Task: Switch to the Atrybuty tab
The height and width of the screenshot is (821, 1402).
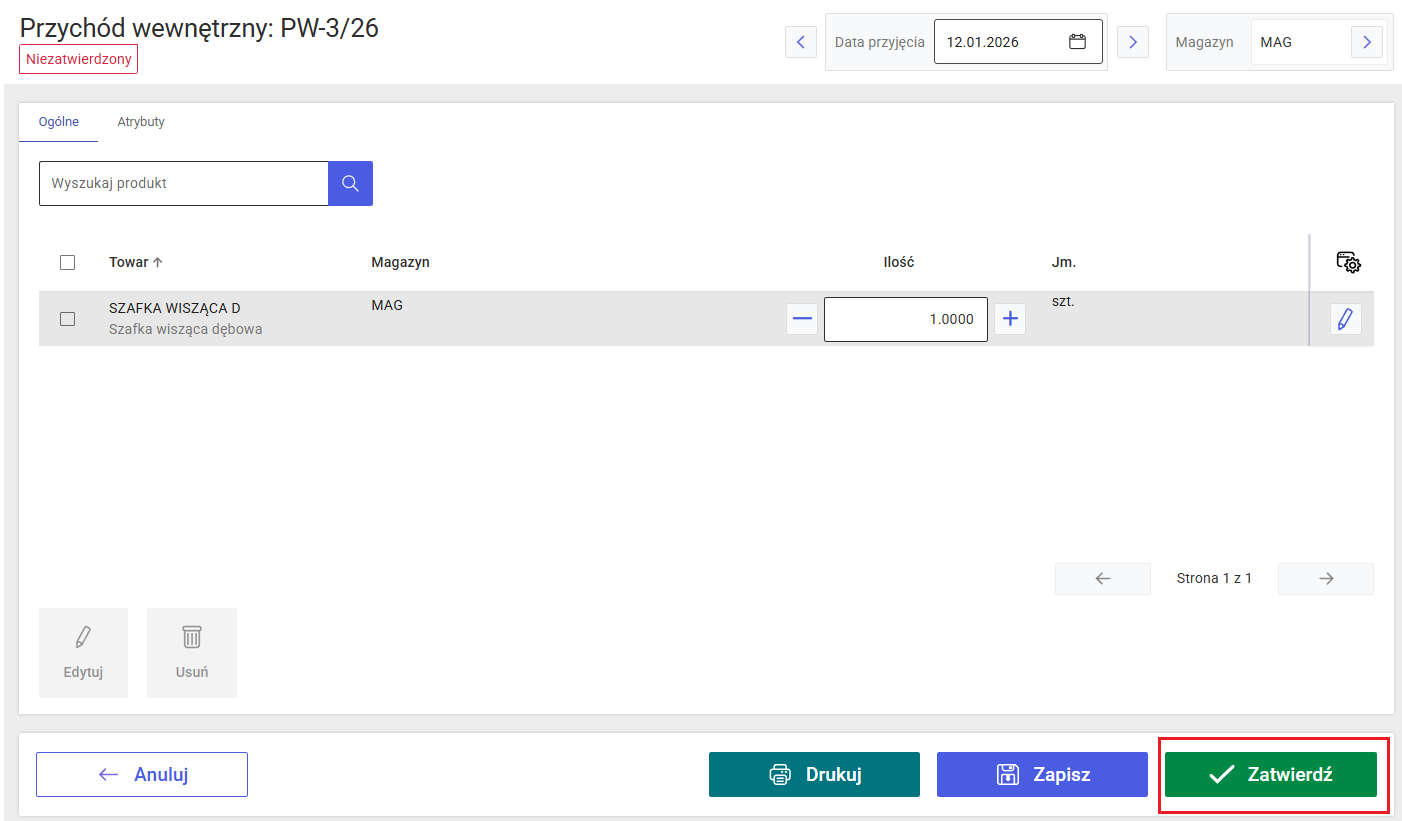Action: [x=141, y=122]
